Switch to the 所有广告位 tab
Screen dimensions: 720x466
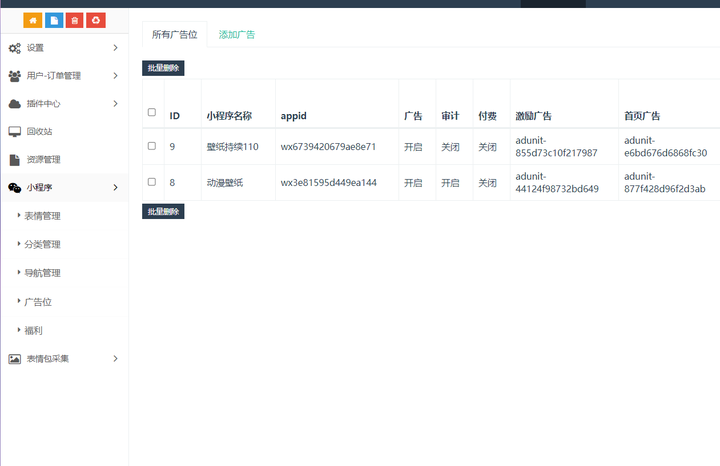[x=174, y=34]
